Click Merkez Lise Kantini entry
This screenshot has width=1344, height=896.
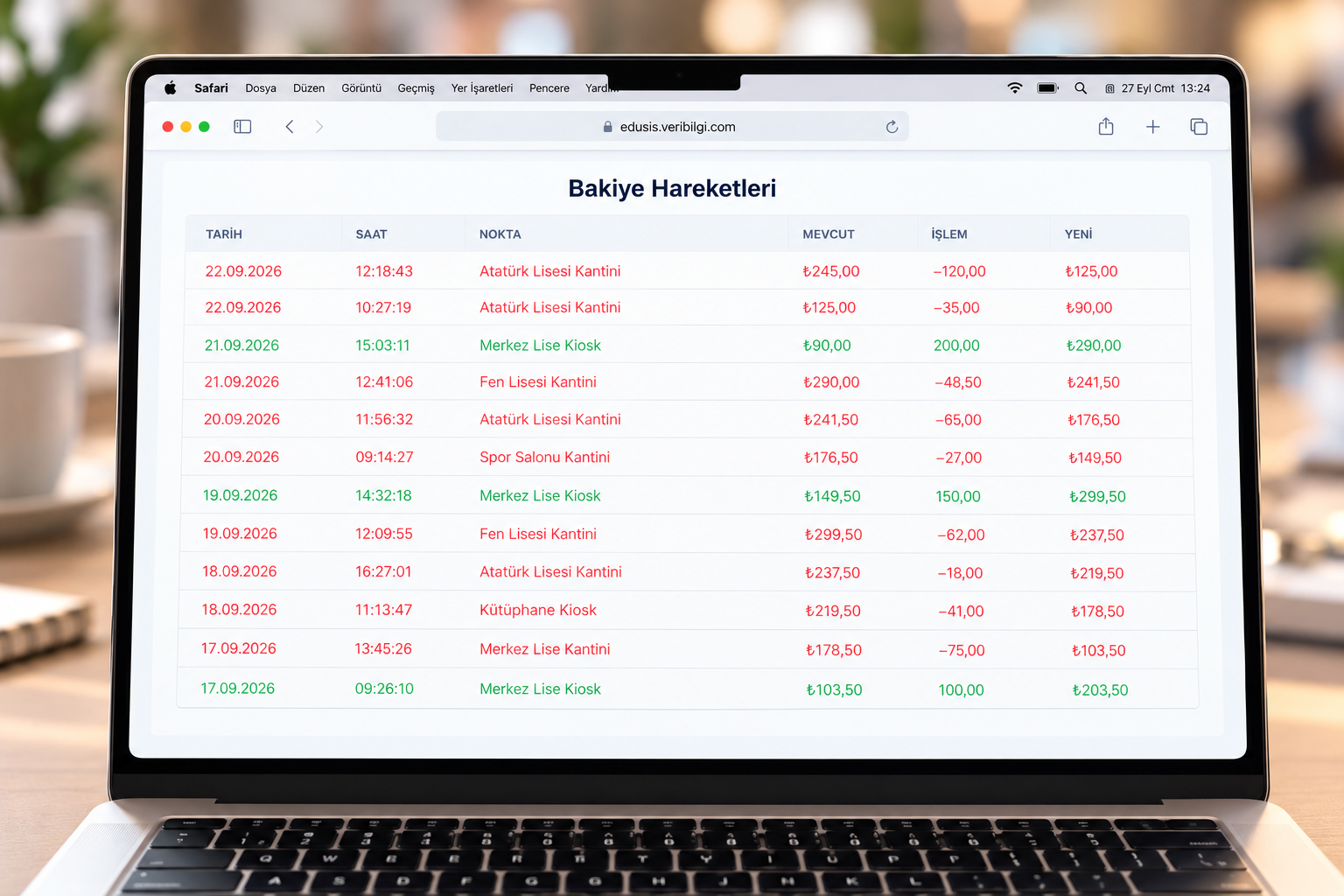pyautogui.click(x=545, y=649)
